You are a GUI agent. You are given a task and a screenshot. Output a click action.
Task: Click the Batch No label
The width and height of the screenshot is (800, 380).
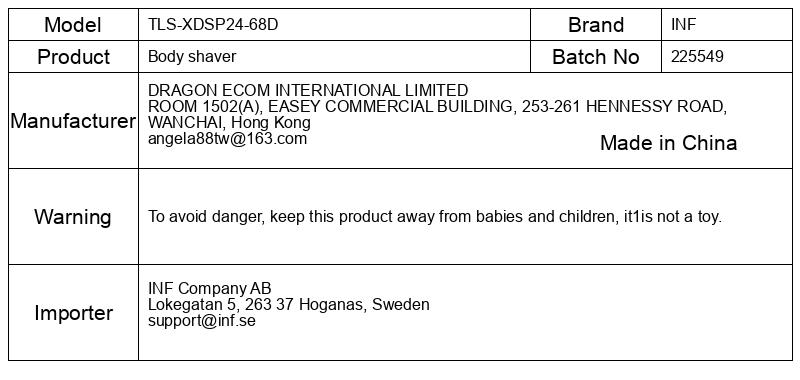(596, 57)
